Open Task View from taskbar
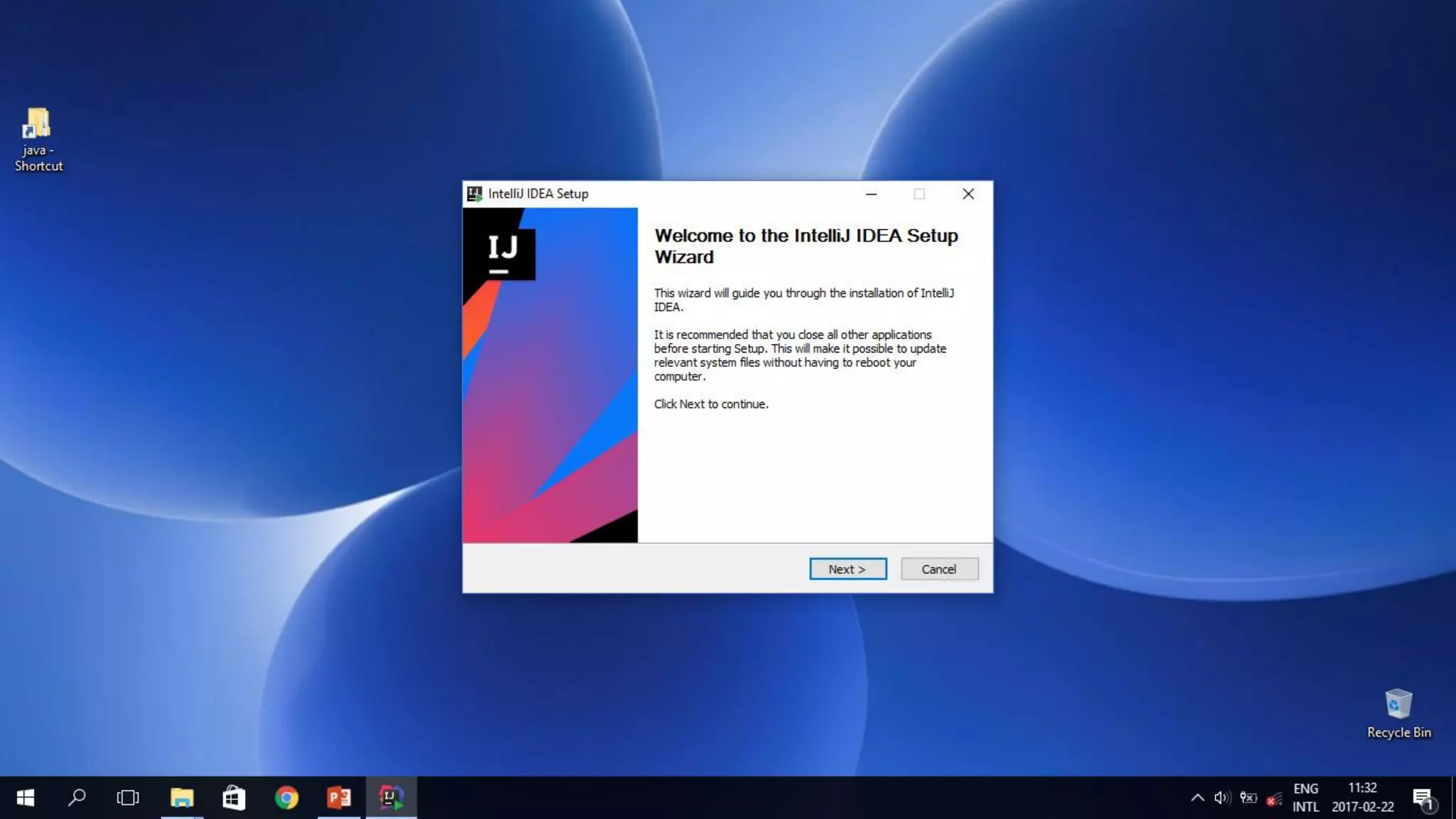Image resolution: width=1456 pixels, height=819 pixels. (128, 798)
